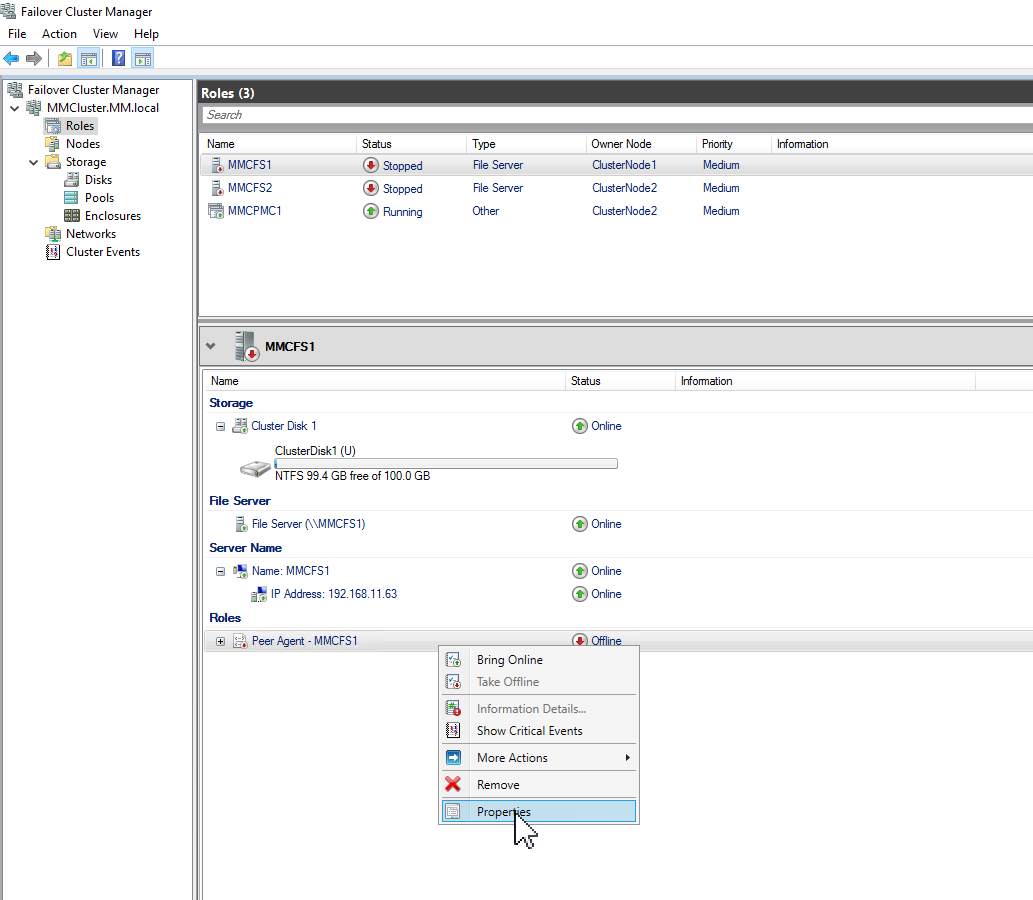Expand Peer Agent - MMCFS1 resource
1033x900 pixels.
(221, 641)
